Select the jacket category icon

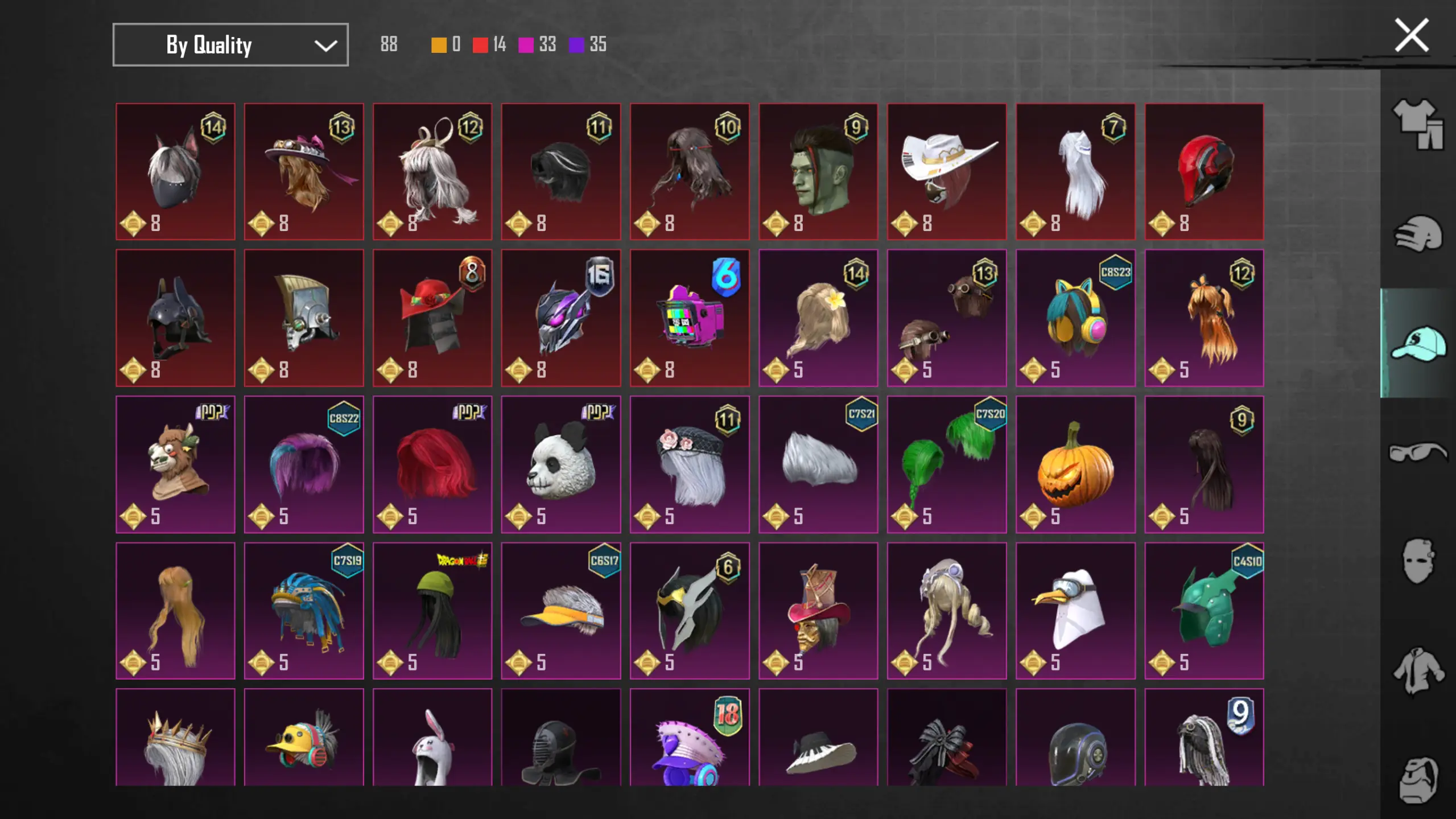point(1418,671)
